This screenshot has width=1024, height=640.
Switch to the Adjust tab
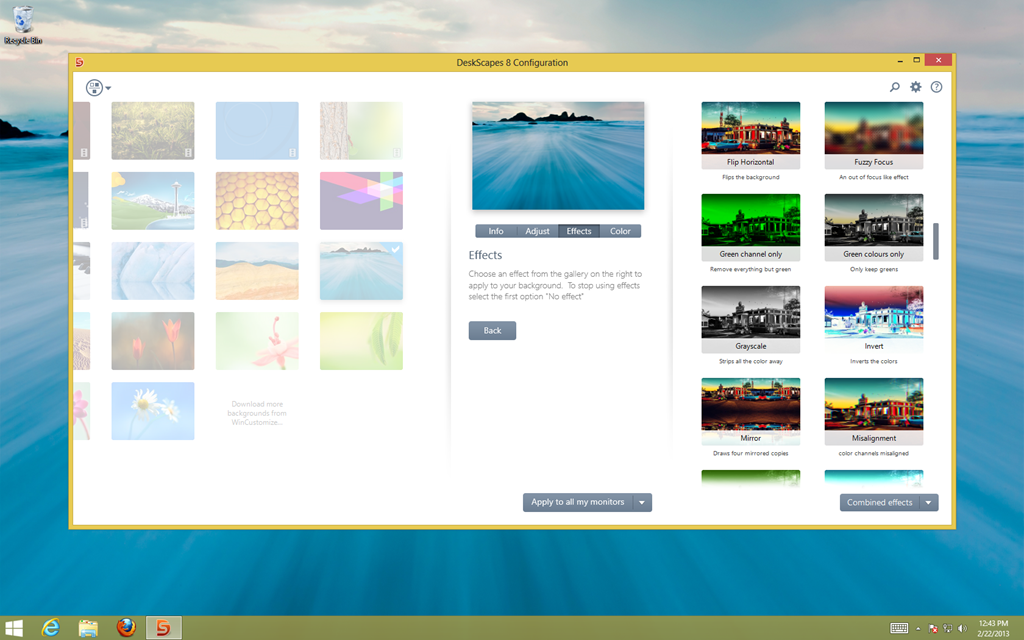[537, 231]
